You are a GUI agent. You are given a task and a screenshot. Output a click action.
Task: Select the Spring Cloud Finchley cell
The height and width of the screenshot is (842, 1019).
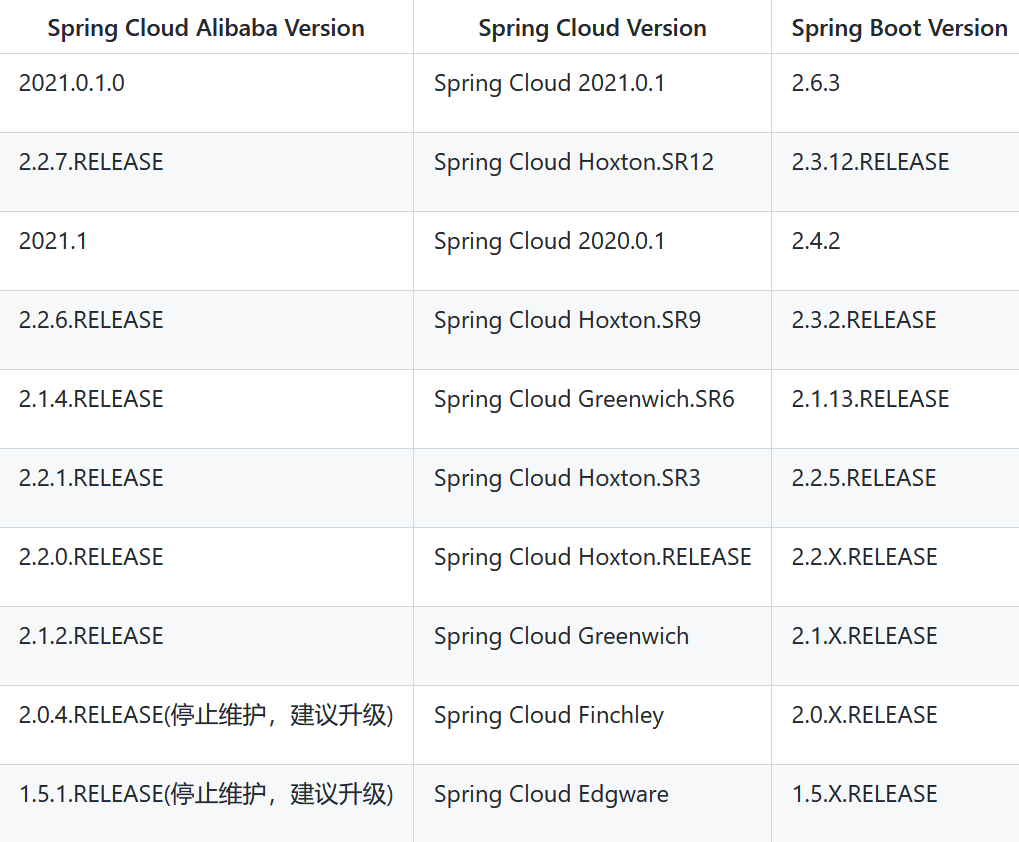pyautogui.click(x=548, y=714)
